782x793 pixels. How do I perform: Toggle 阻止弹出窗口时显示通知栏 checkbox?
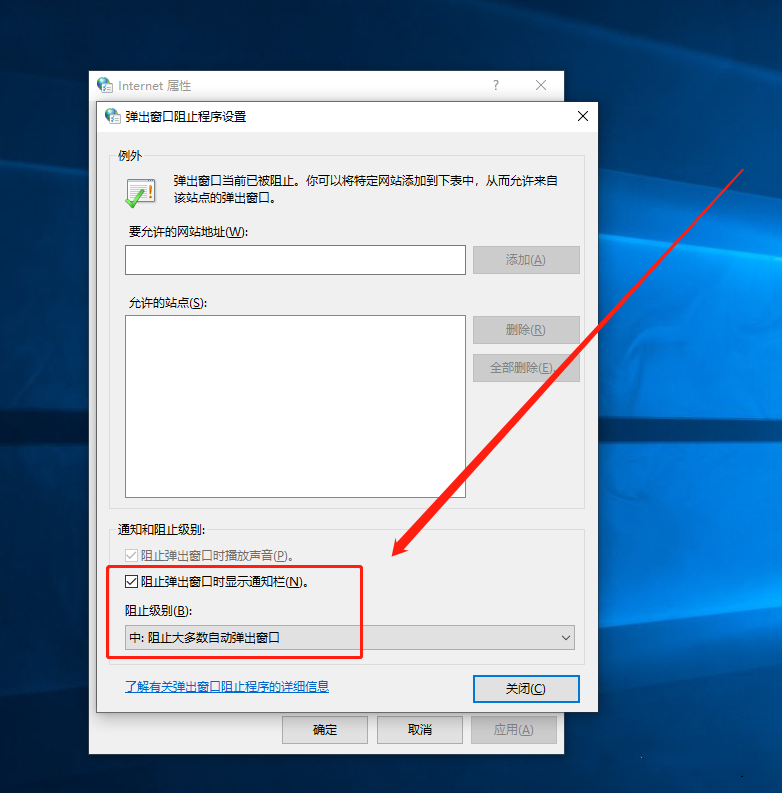(131, 581)
